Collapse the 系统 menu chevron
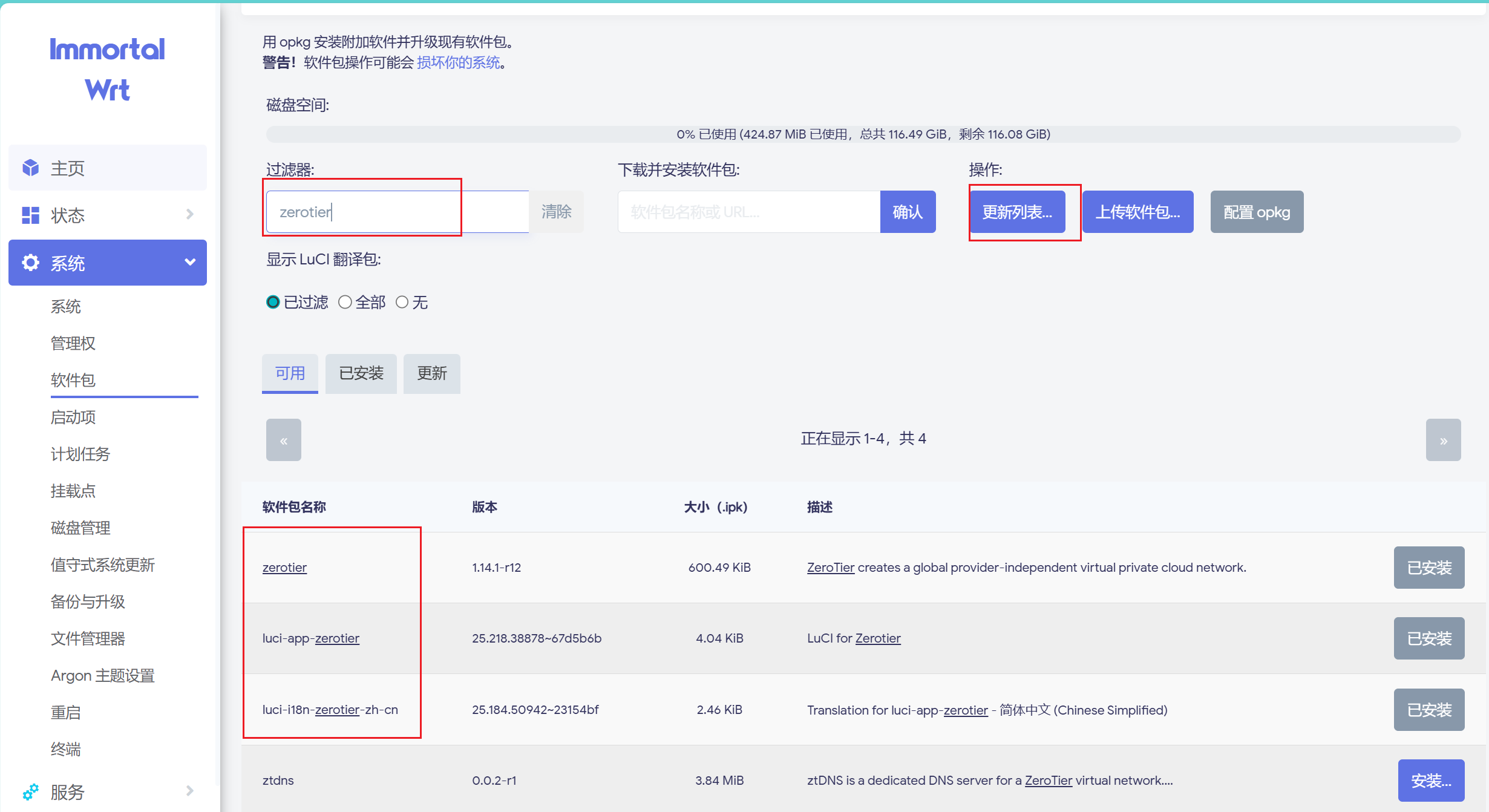1489x812 pixels. click(190, 262)
